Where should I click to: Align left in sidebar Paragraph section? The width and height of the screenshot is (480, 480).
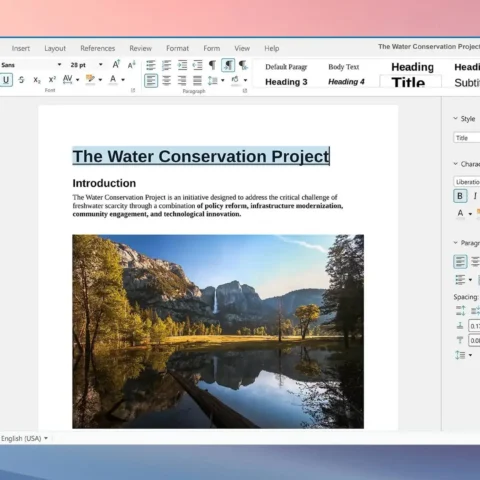click(460, 262)
